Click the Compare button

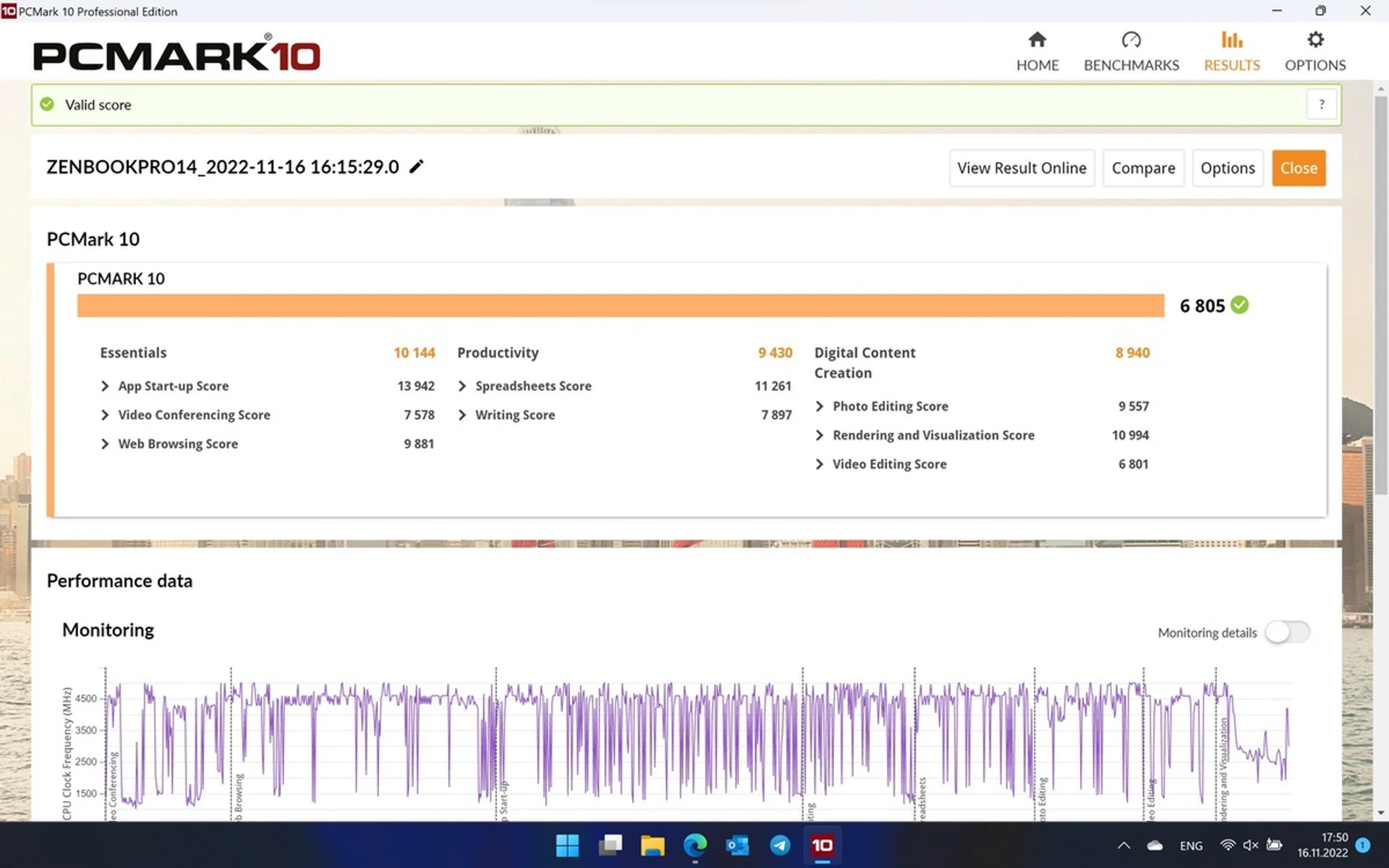click(x=1143, y=168)
